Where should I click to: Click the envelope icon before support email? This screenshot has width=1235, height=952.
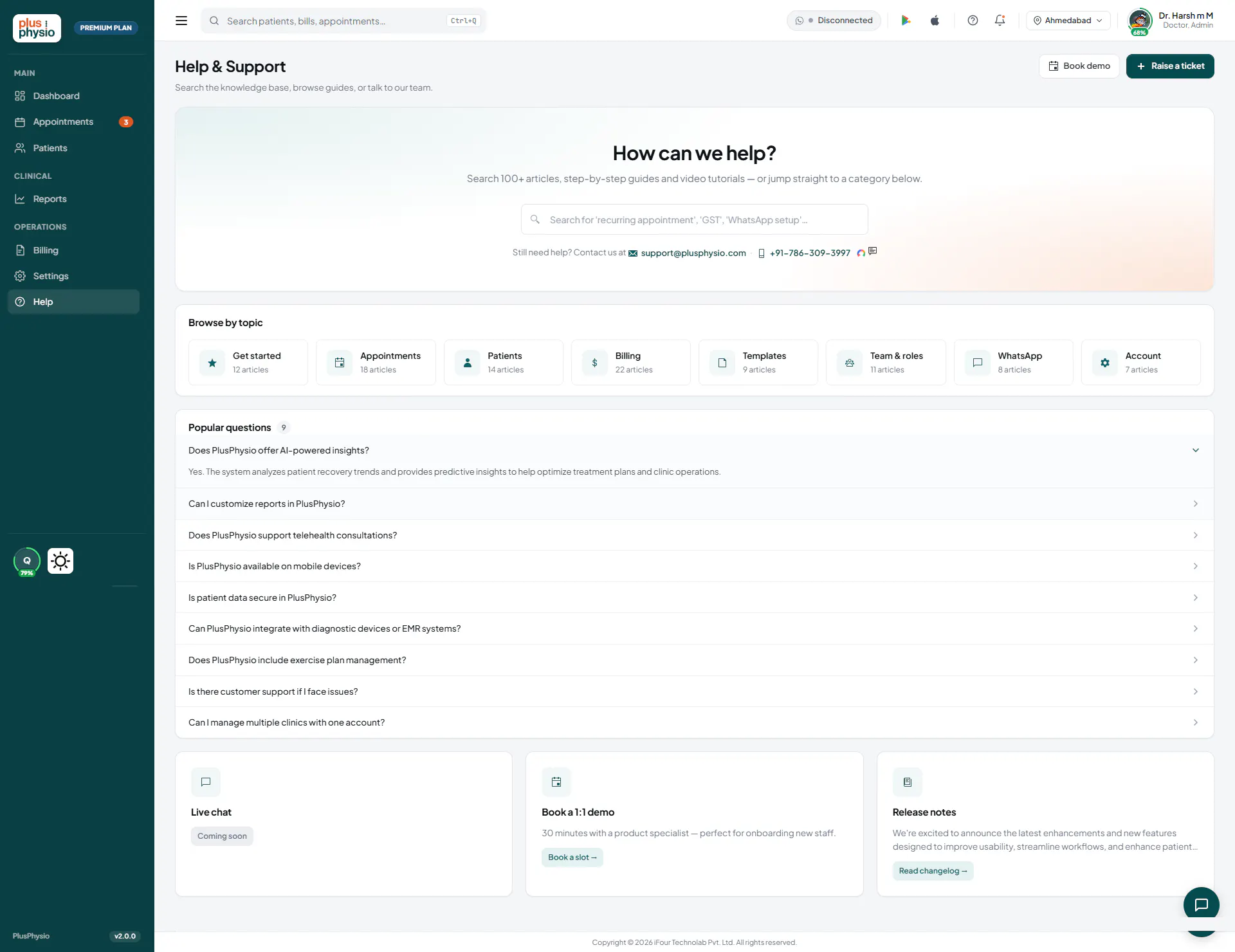pyautogui.click(x=633, y=253)
